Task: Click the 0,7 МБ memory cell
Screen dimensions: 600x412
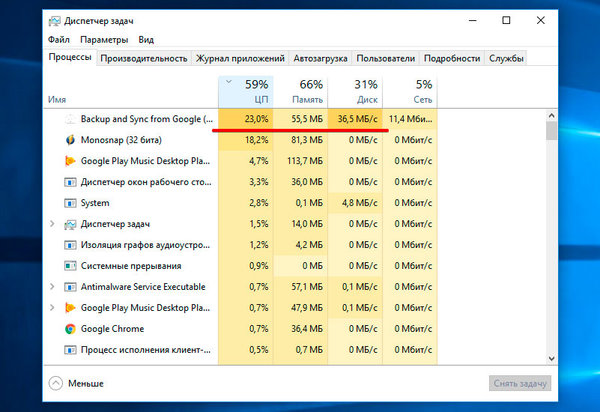Action: coord(300,350)
